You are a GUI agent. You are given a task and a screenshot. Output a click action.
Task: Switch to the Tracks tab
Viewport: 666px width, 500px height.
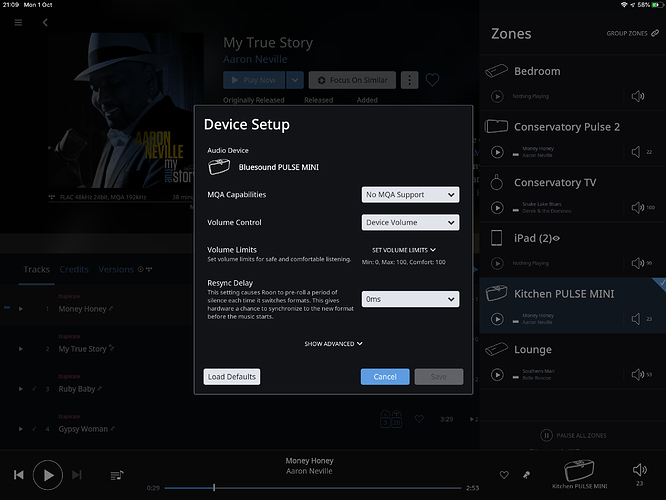[x=37, y=269]
